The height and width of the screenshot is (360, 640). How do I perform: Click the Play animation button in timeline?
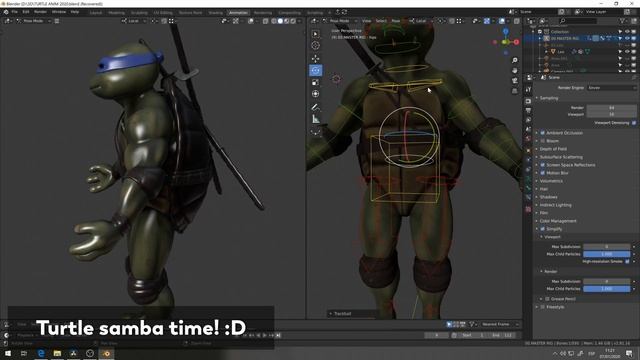(264, 335)
